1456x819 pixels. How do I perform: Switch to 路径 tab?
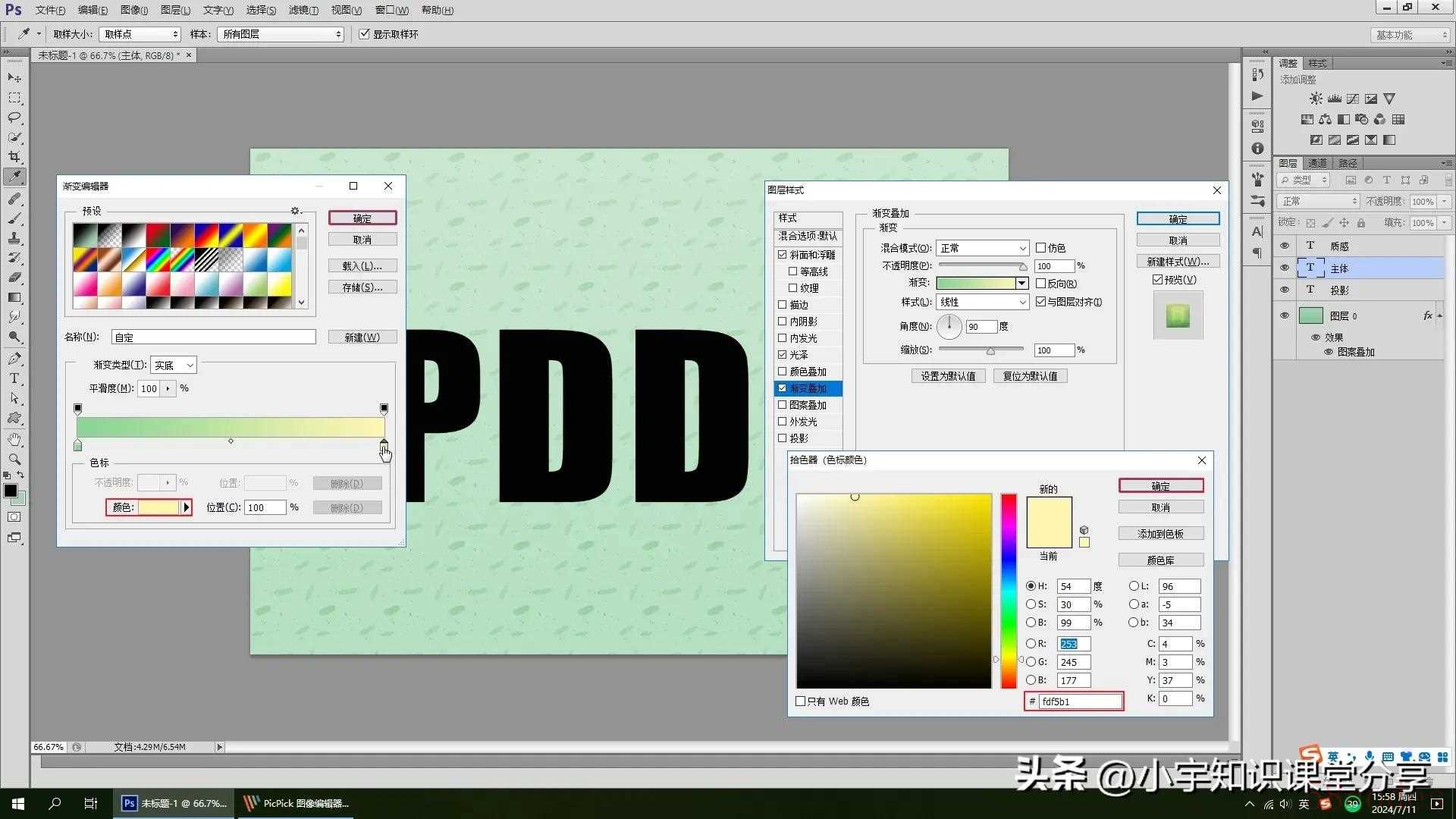tap(1348, 163)
